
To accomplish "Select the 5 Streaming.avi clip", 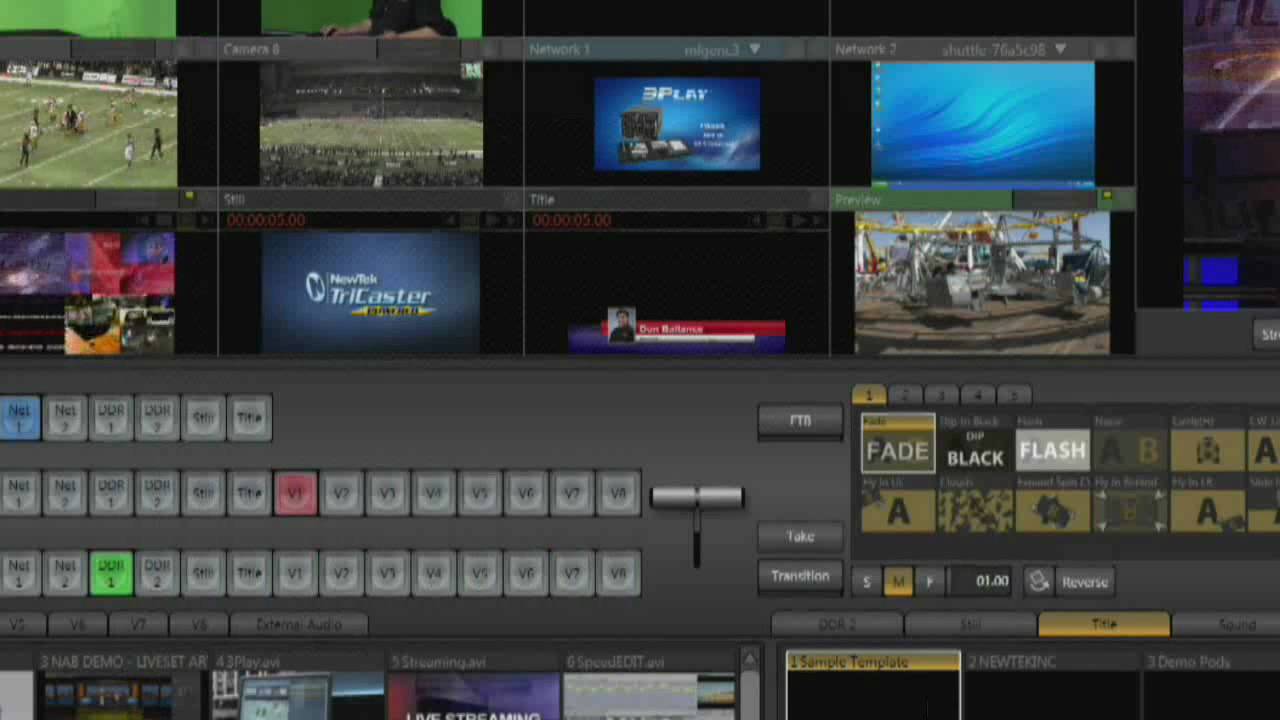I will pyautogui.click(x=473, y=687).
